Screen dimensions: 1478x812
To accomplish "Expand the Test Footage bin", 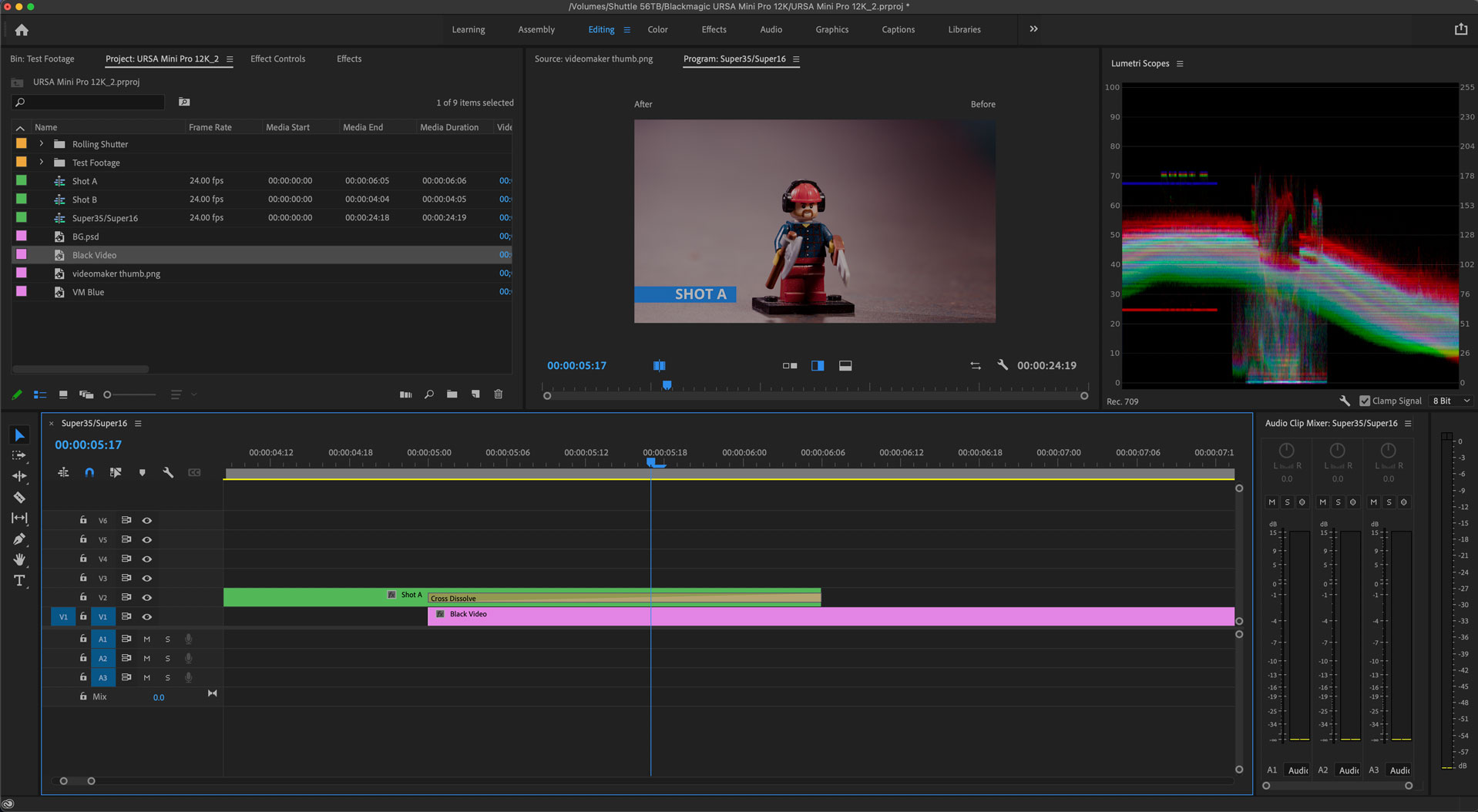I will tap(40, 162).
